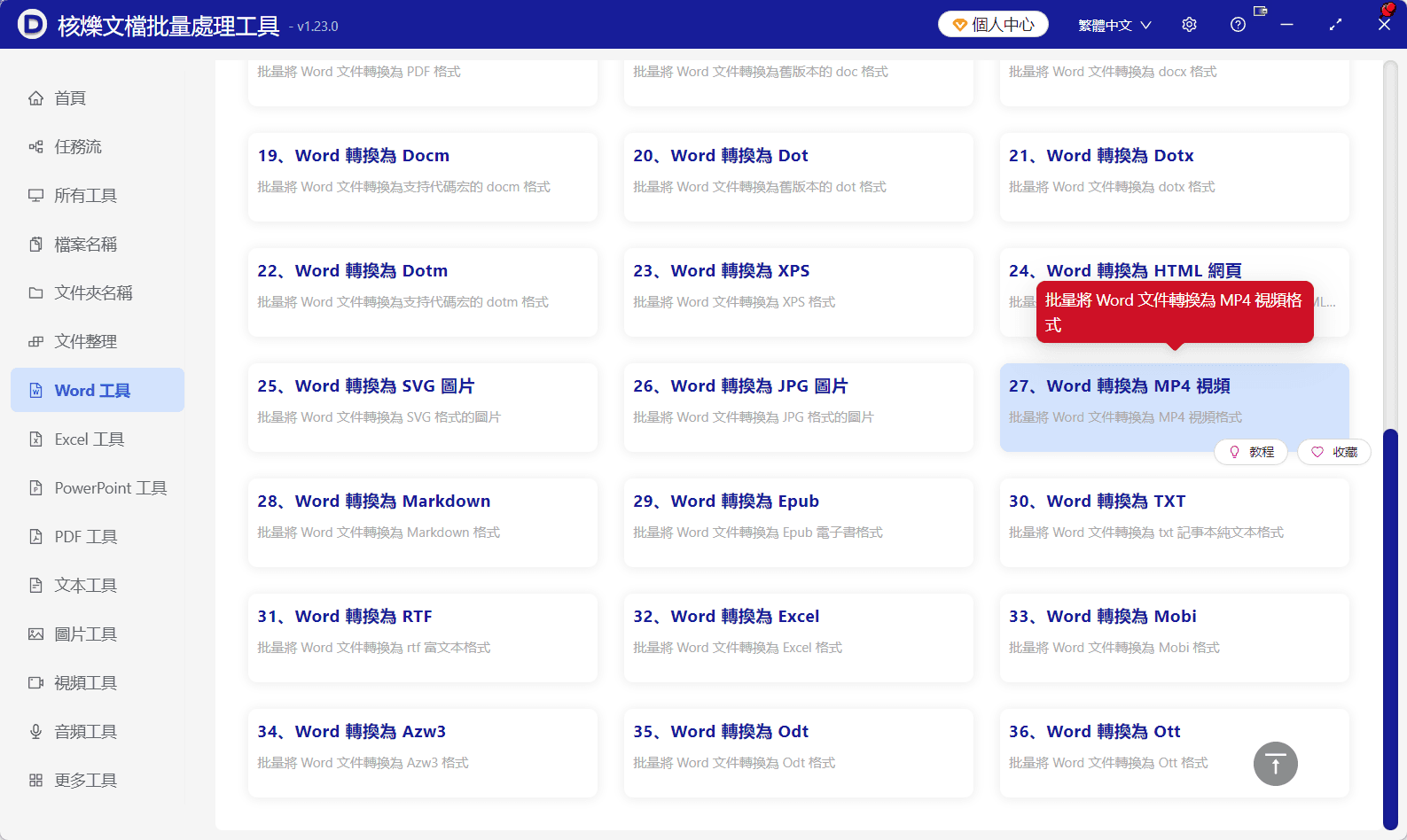
Task: Open the Word 轉換為 Dotm tool card
Action: [423, 292]
